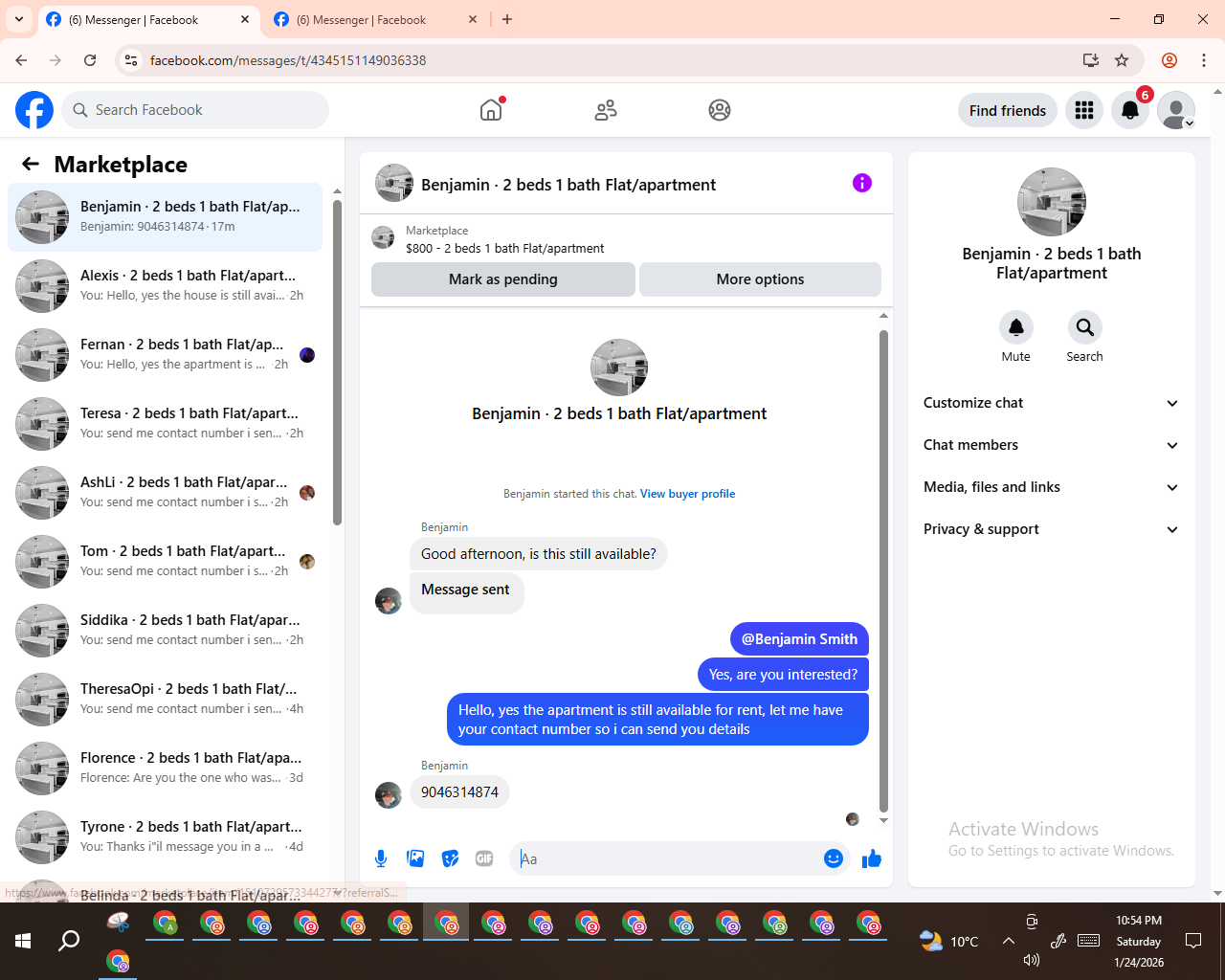
Task: Go back using the Marketplace back arrow
Action: [x=31, y=164]
